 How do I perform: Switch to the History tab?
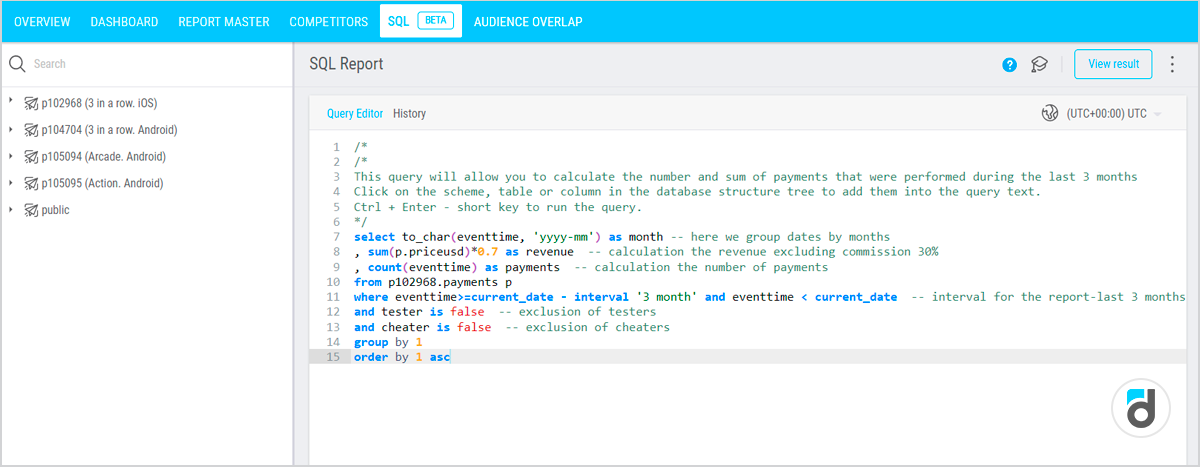409,114
